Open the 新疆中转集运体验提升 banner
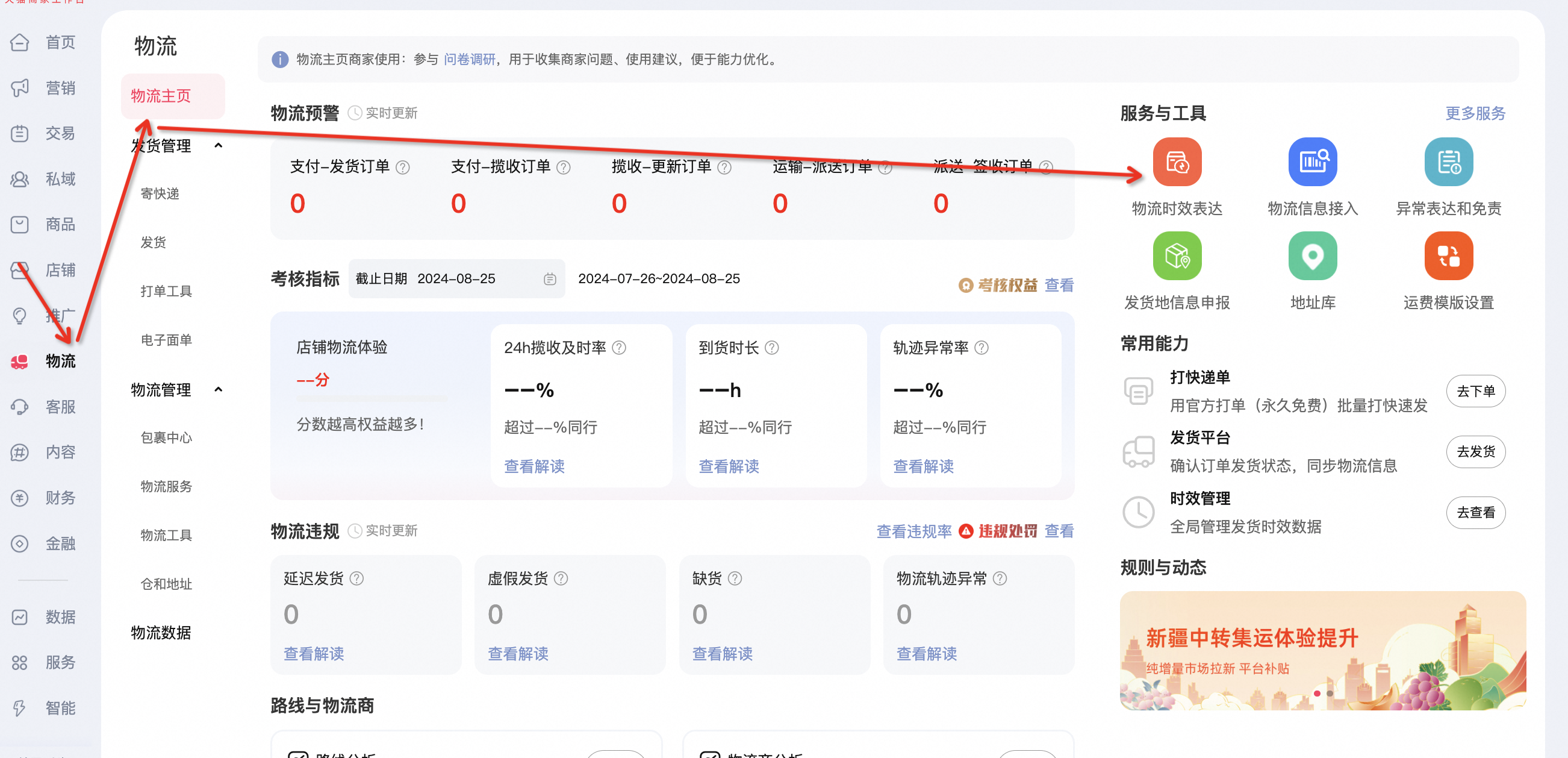 (1322, 650)
